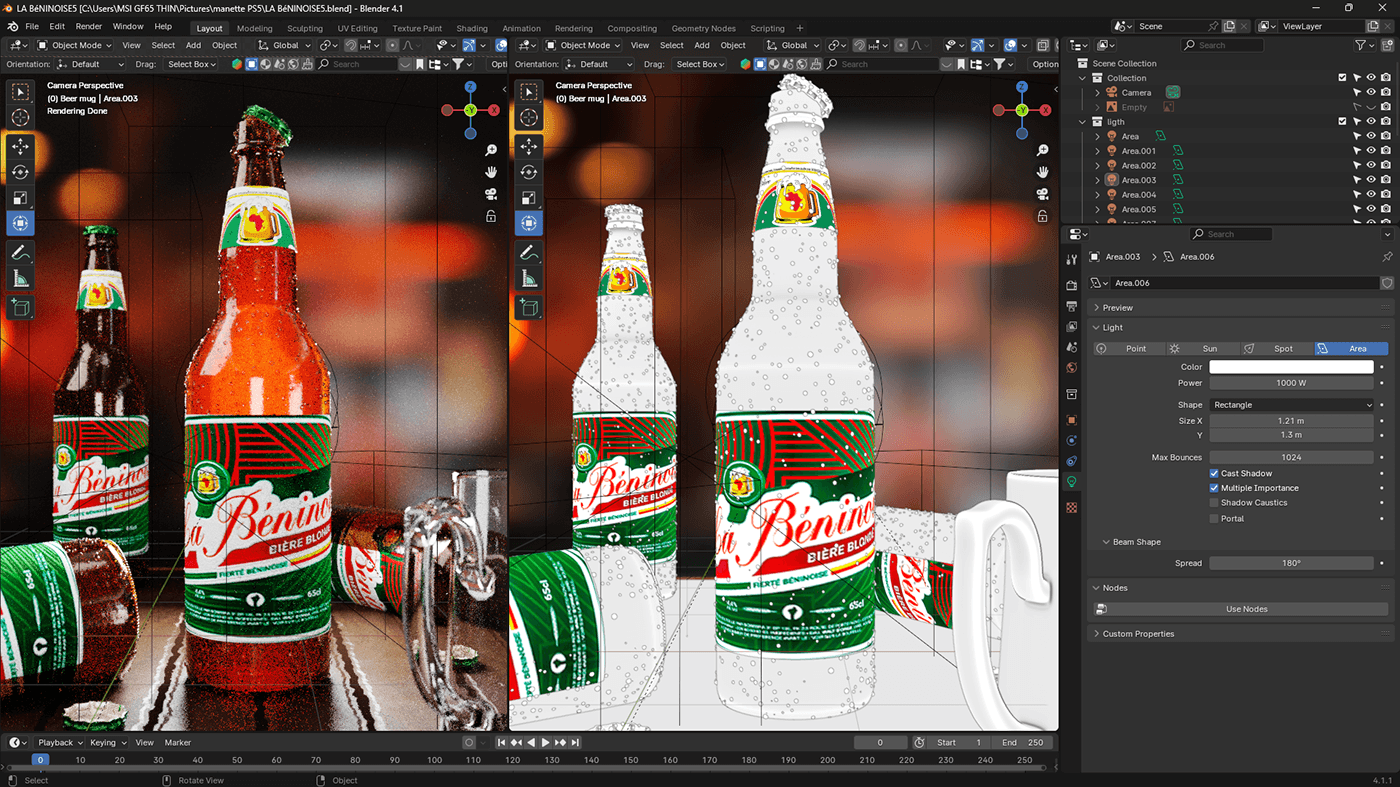This screenshot has height=787, width=1400.
Task: Open the outliner filter dropdown
Action: coord(1364,45)
